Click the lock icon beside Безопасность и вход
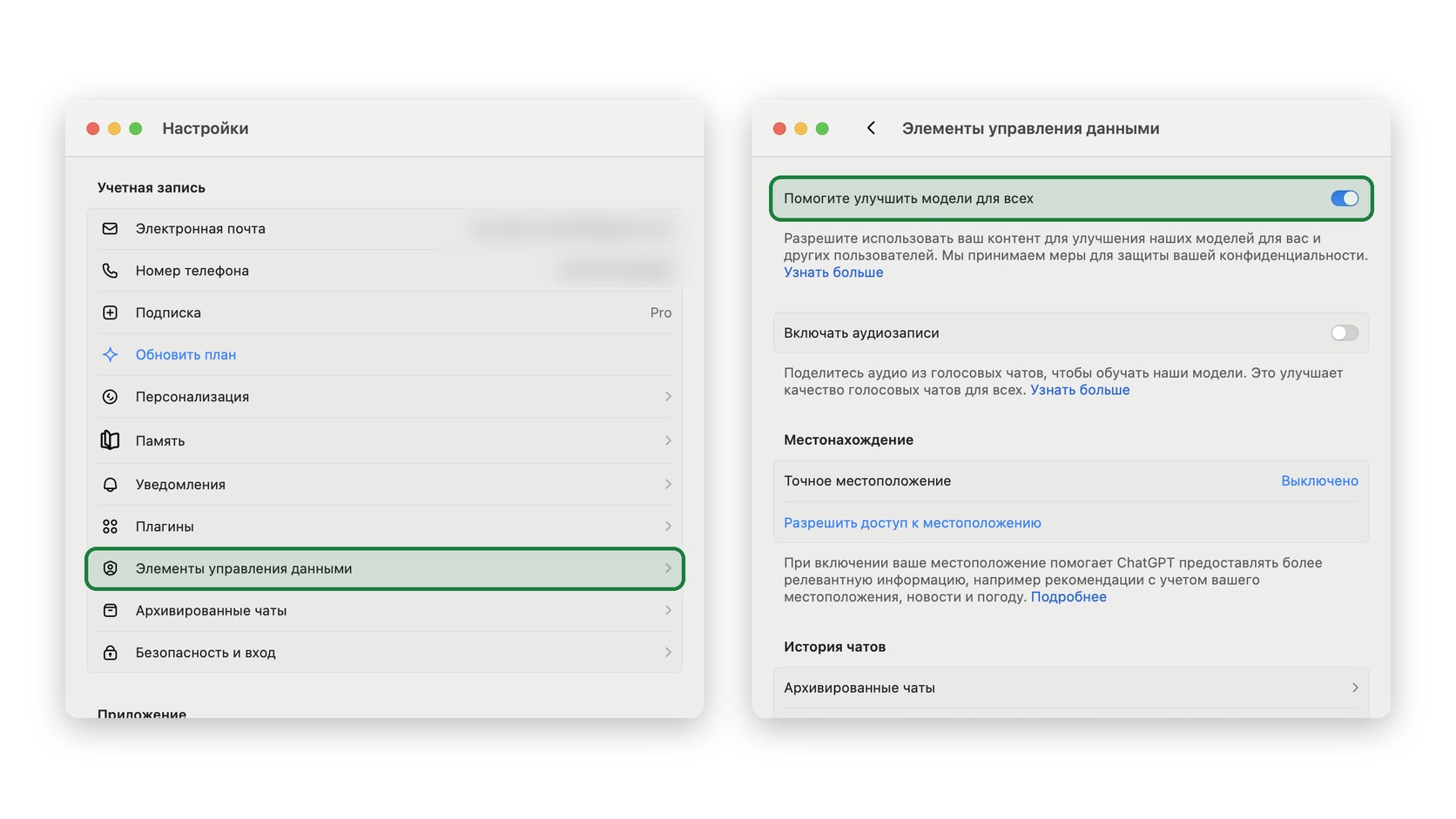 pyautogui.click(x=110, y=653)
